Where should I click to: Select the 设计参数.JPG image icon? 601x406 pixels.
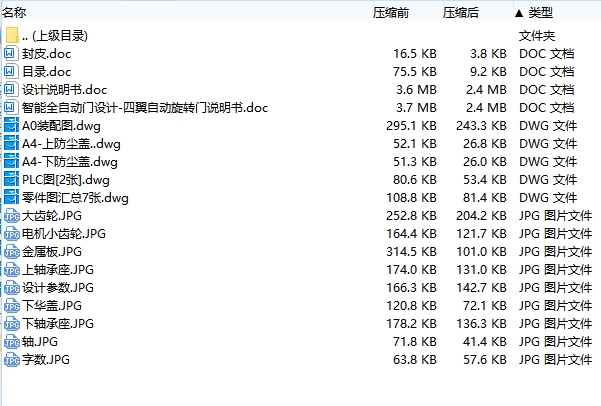[x=12, y=288]
